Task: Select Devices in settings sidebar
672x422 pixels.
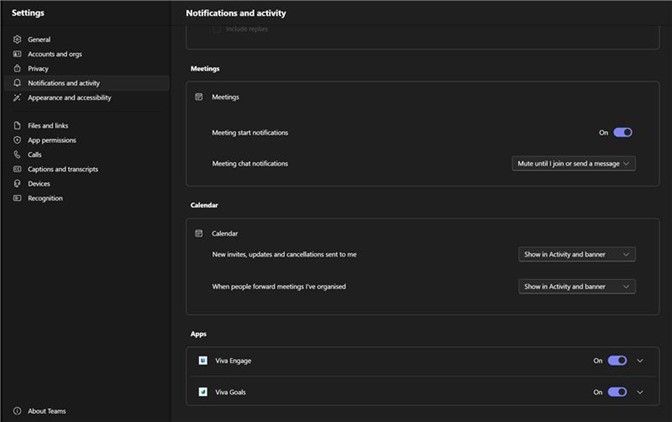Action: [x=39, y=184]
